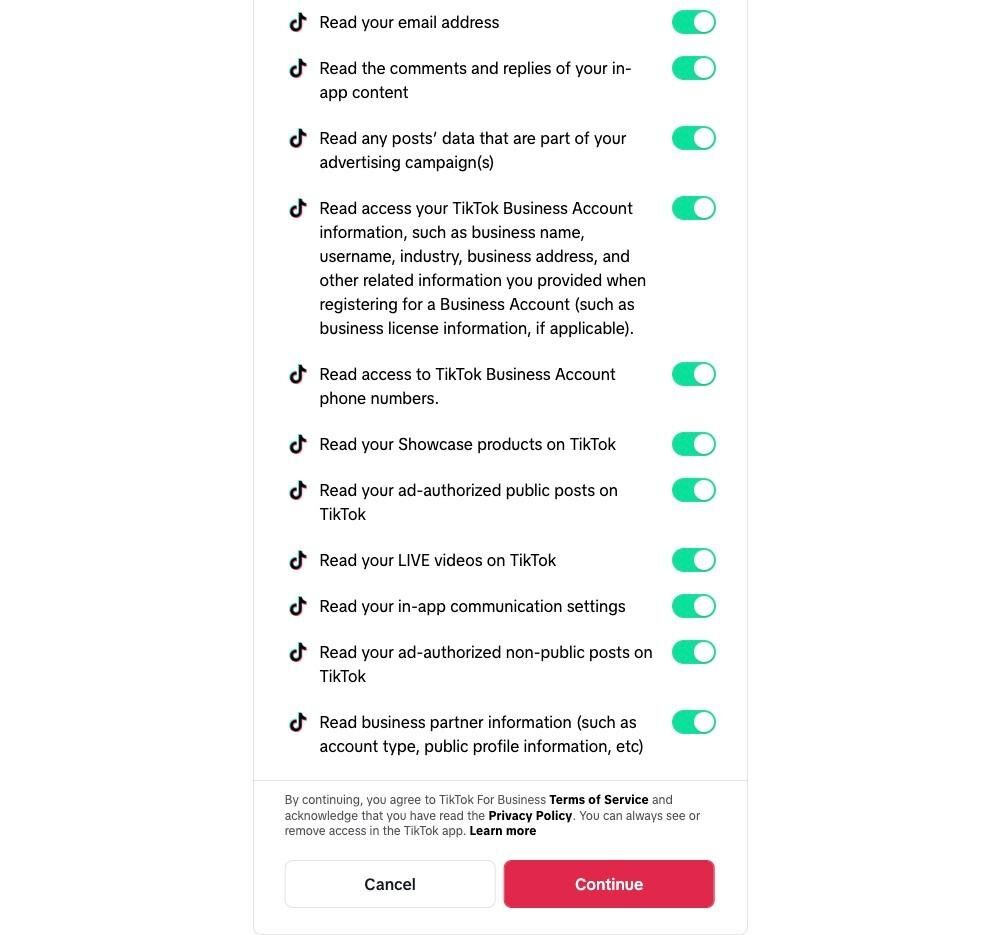Click the Cancel button

(x=390, y=884)
